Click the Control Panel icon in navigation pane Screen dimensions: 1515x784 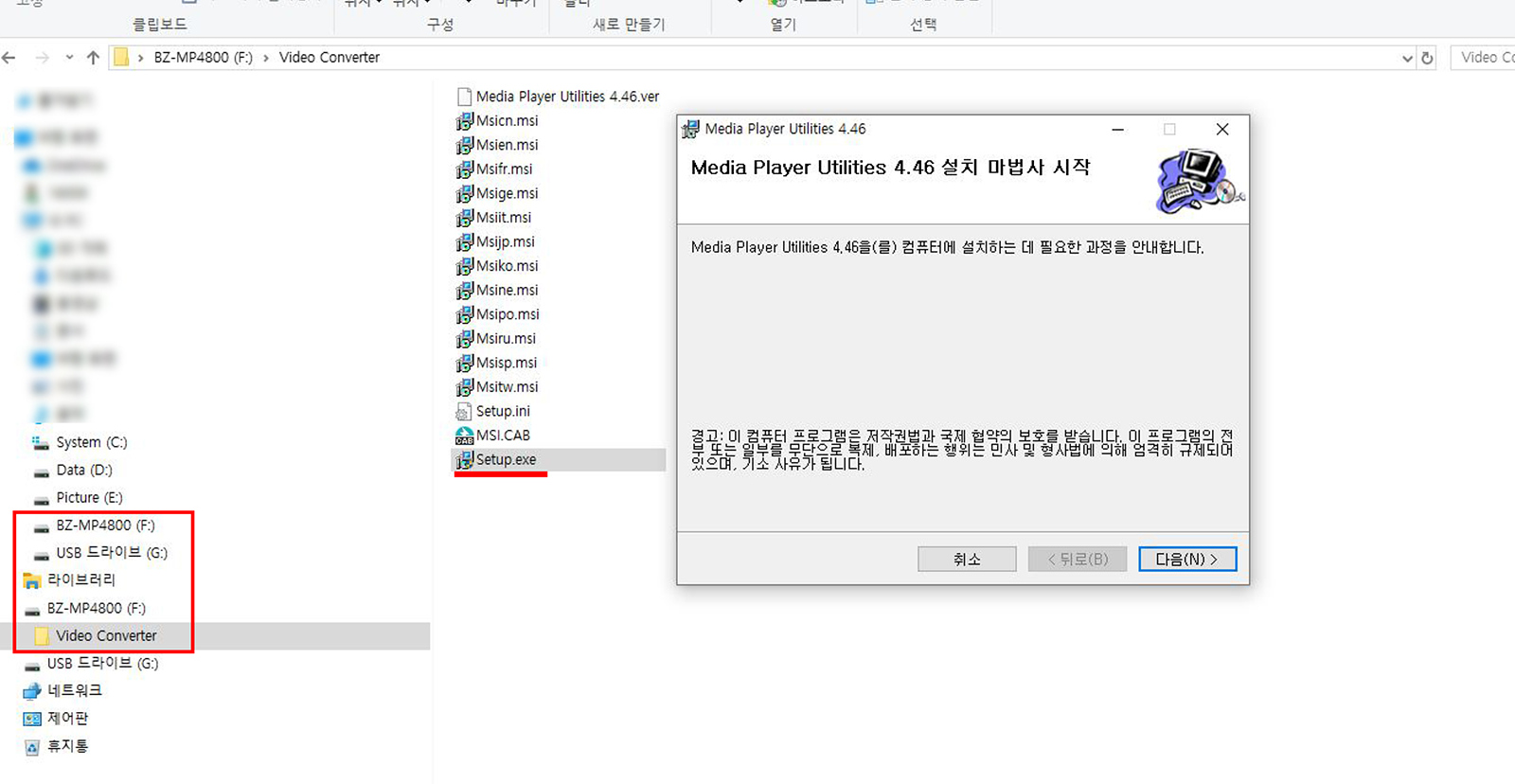32,719
